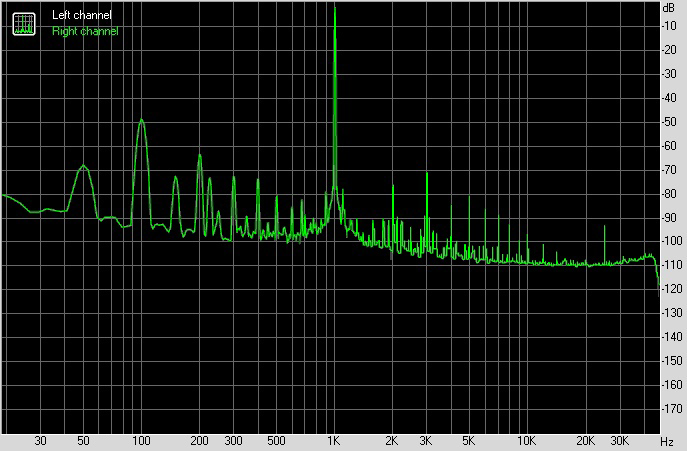Image resolution: width=687 pixels, height=451 pixels.
Task: Select the "Left channel" legend label
Action: tap(82, 15)
